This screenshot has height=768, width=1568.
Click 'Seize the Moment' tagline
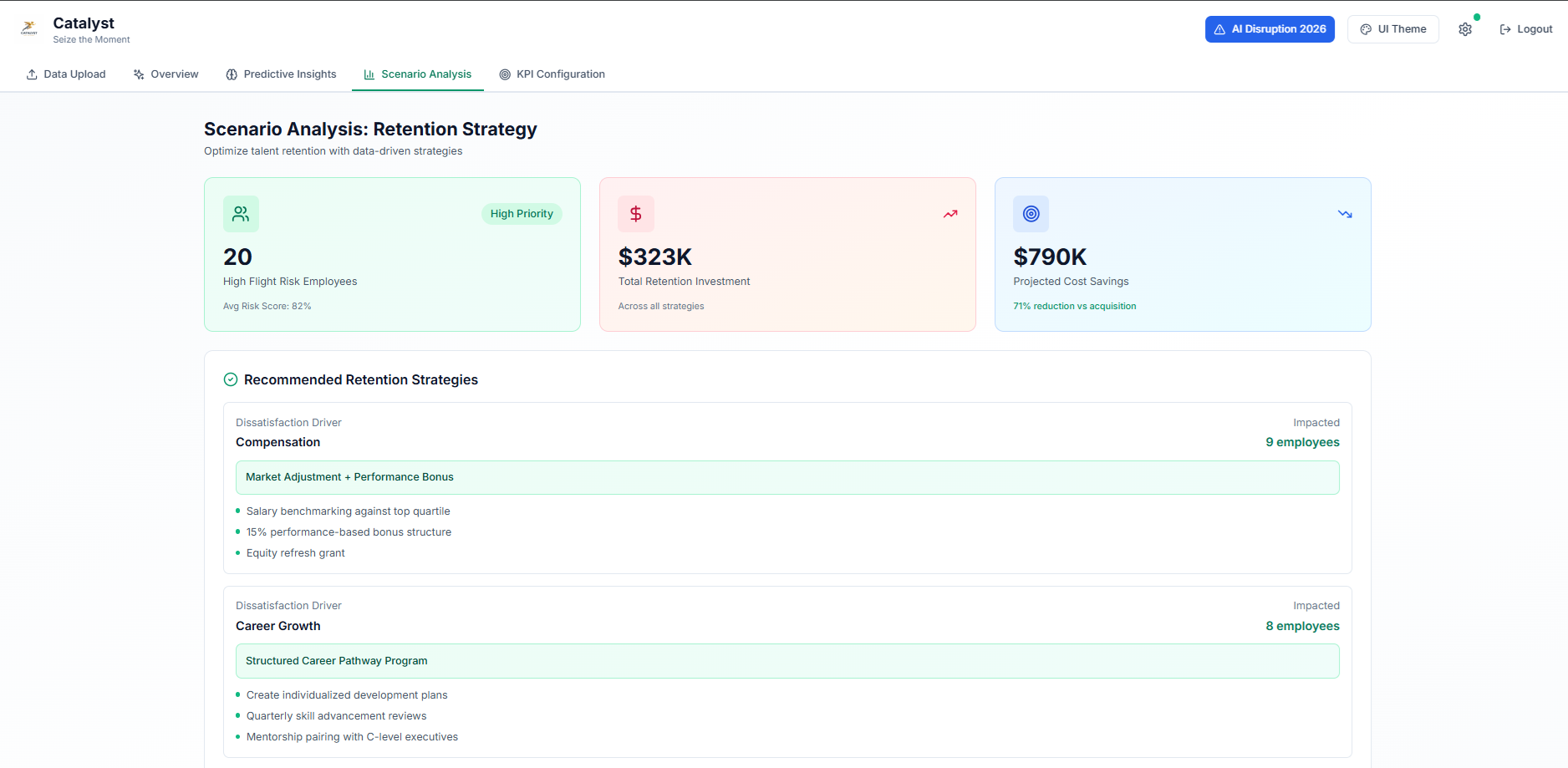coord(91,40)
